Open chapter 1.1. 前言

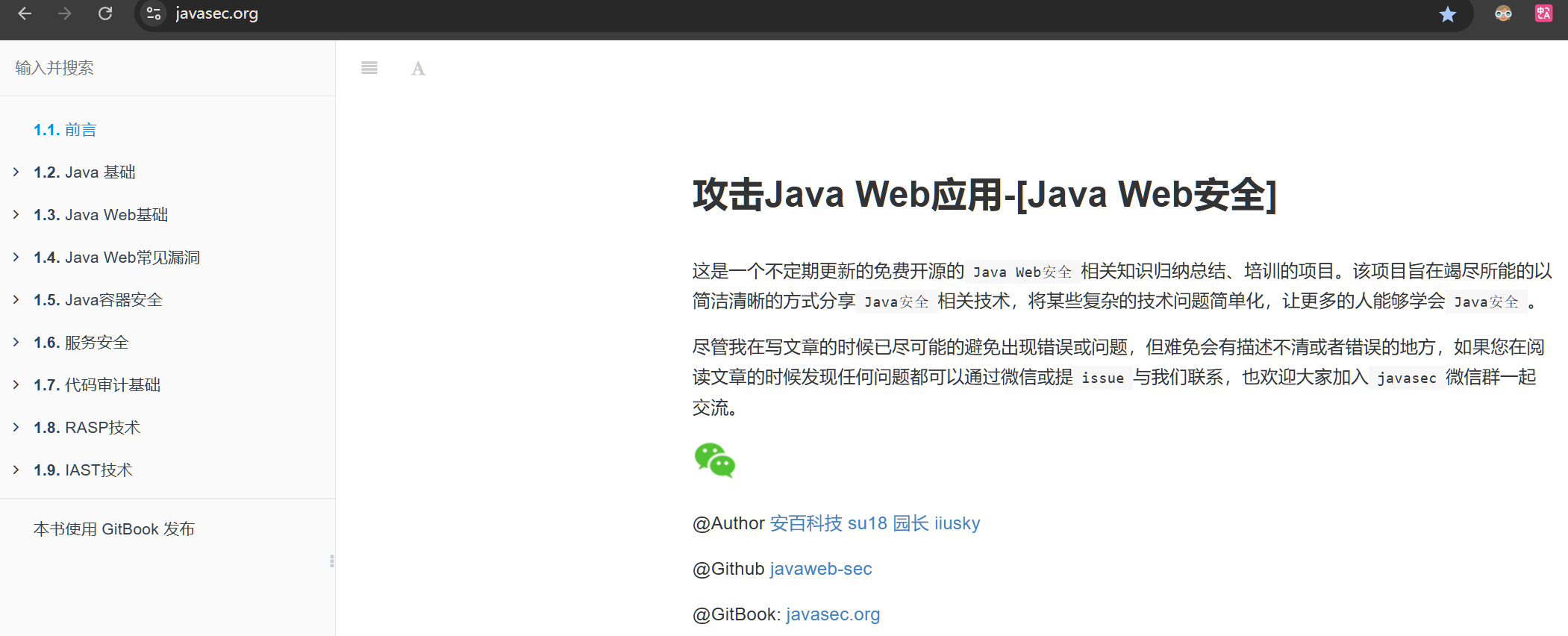point(65,130)
